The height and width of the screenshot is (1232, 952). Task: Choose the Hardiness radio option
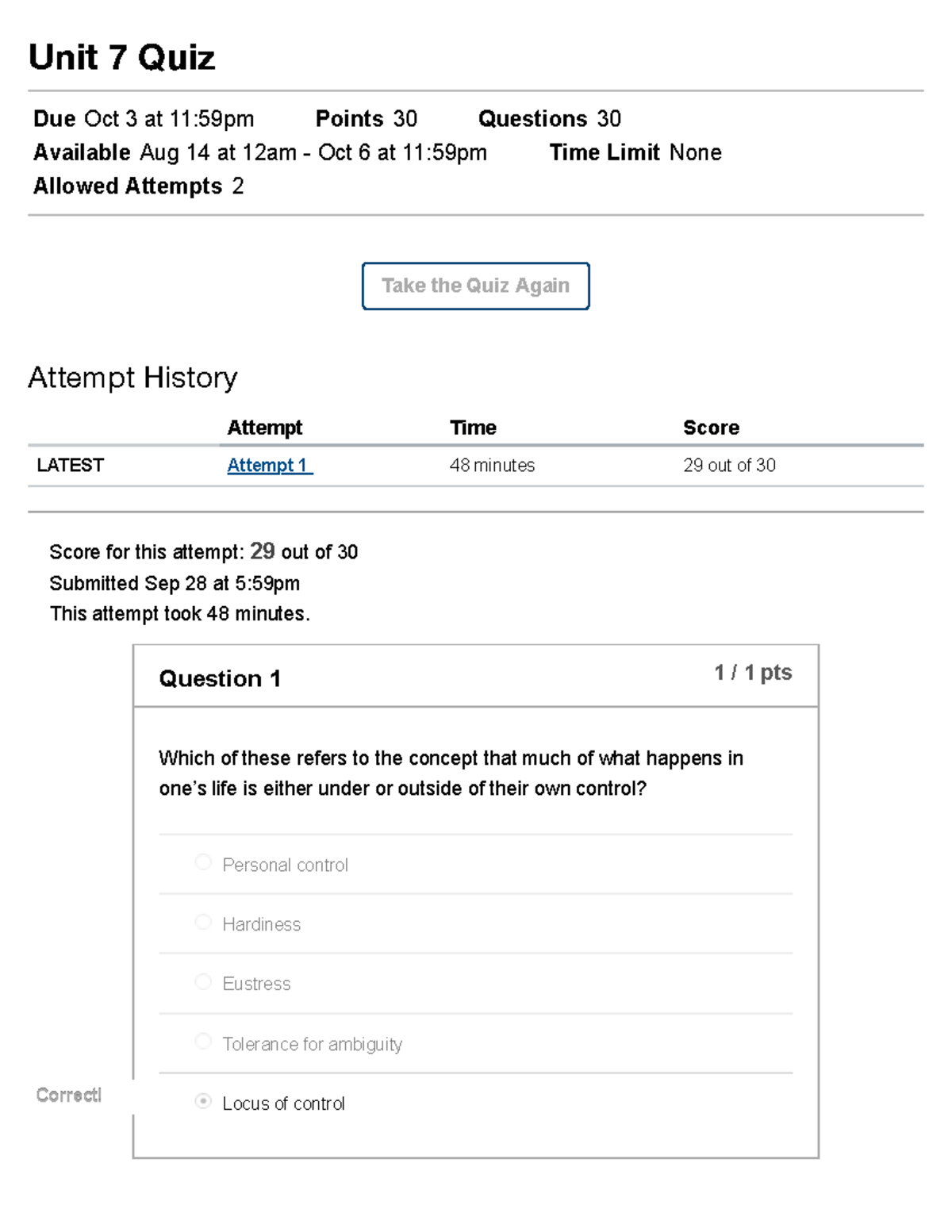tap(203, 922)
